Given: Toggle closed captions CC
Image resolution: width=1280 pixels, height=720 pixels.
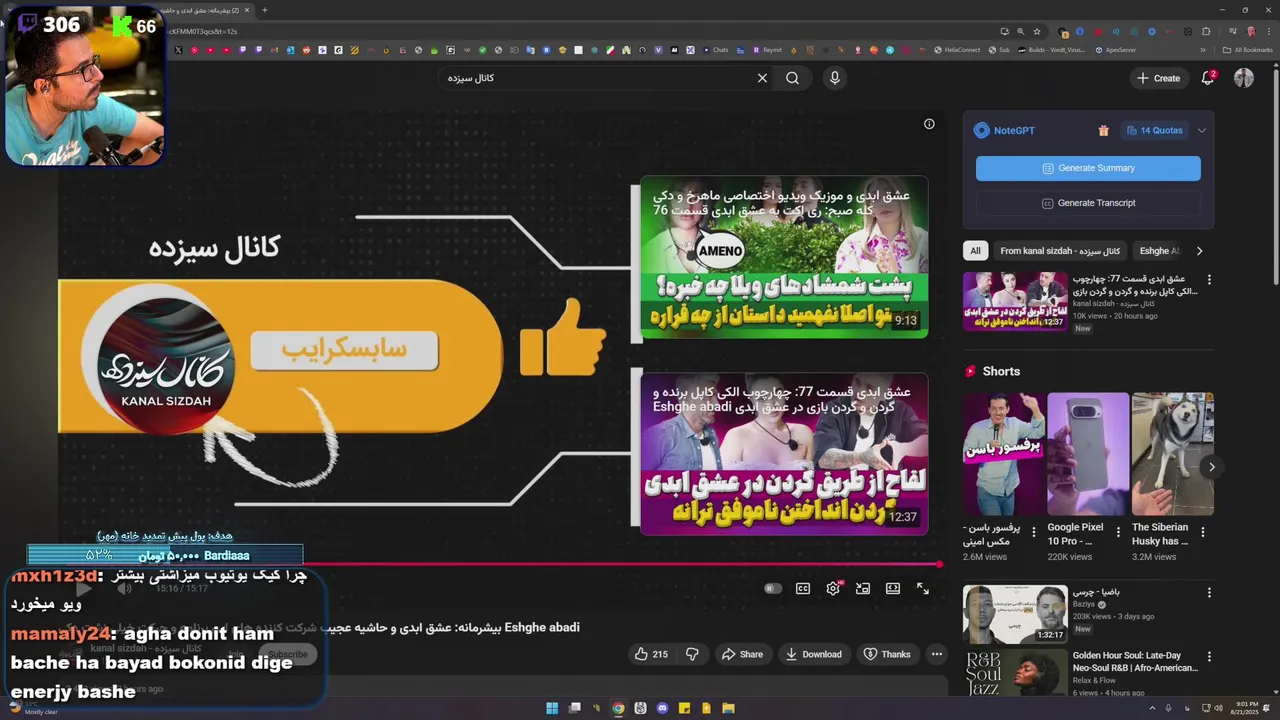Looking at the screenshot, I should point(803,589).
